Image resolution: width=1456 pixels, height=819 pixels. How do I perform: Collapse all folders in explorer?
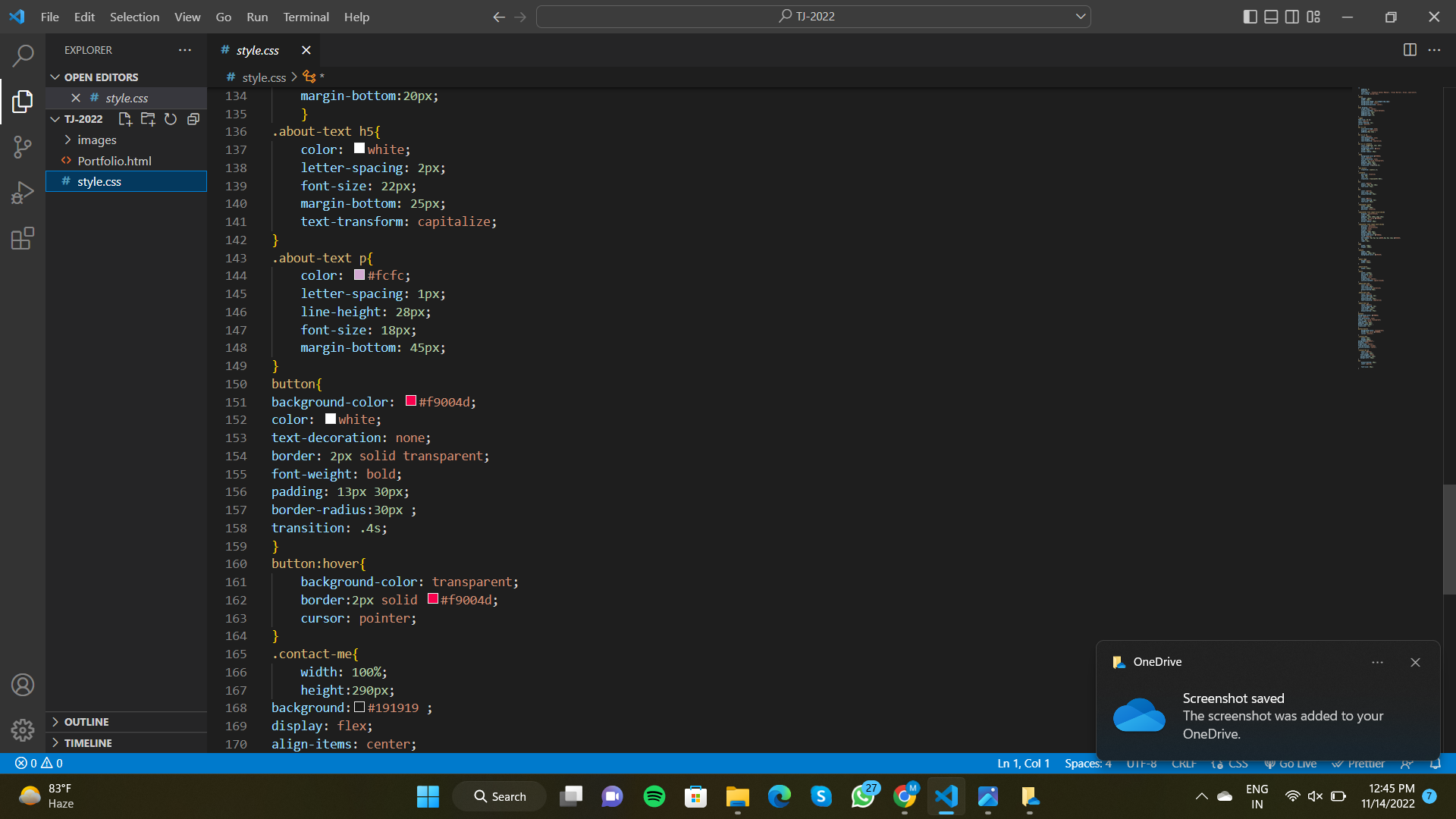[x=193, y=119]
